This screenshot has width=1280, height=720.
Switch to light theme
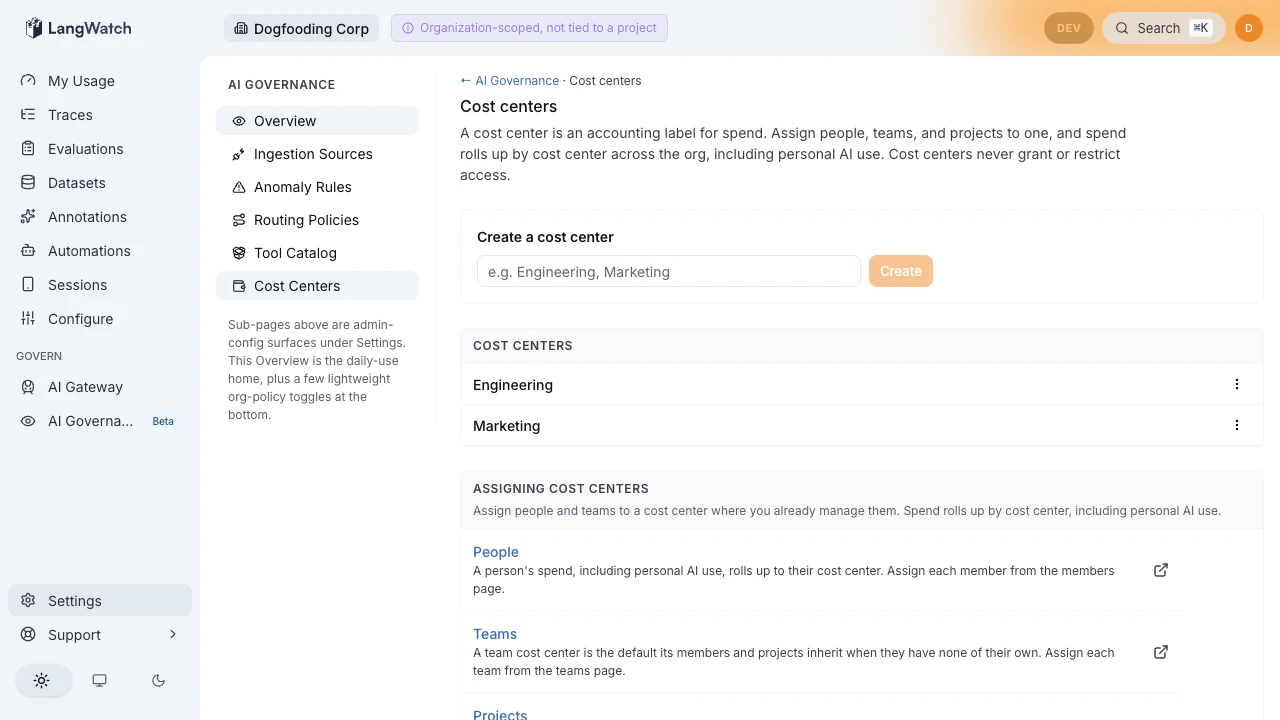42,680
